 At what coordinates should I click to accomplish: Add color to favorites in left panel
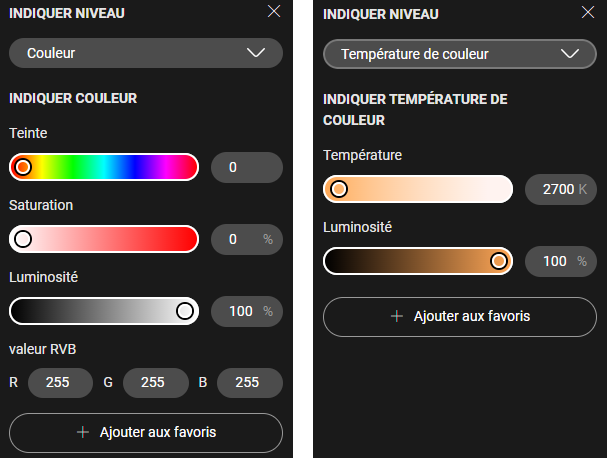click(x=146, y=433)
